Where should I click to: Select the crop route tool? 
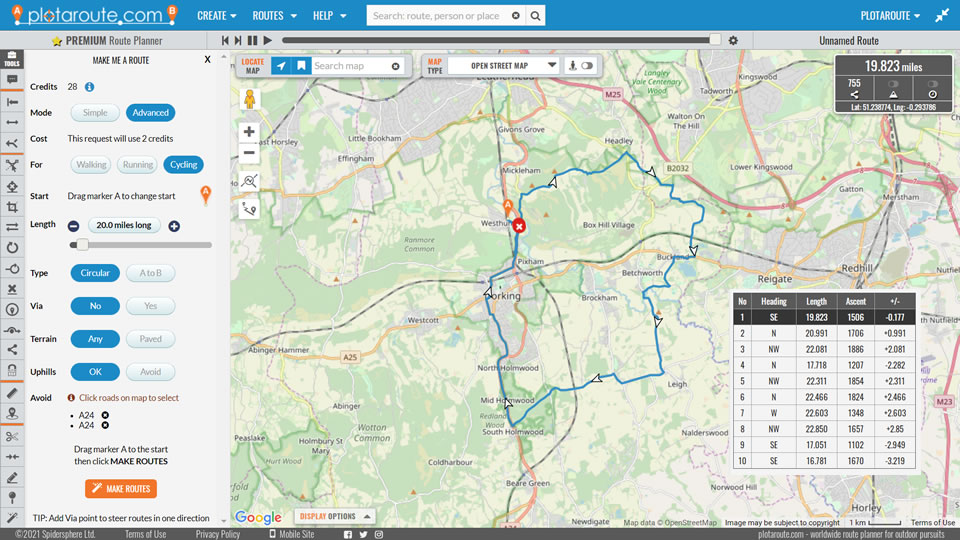coord(12,207)
